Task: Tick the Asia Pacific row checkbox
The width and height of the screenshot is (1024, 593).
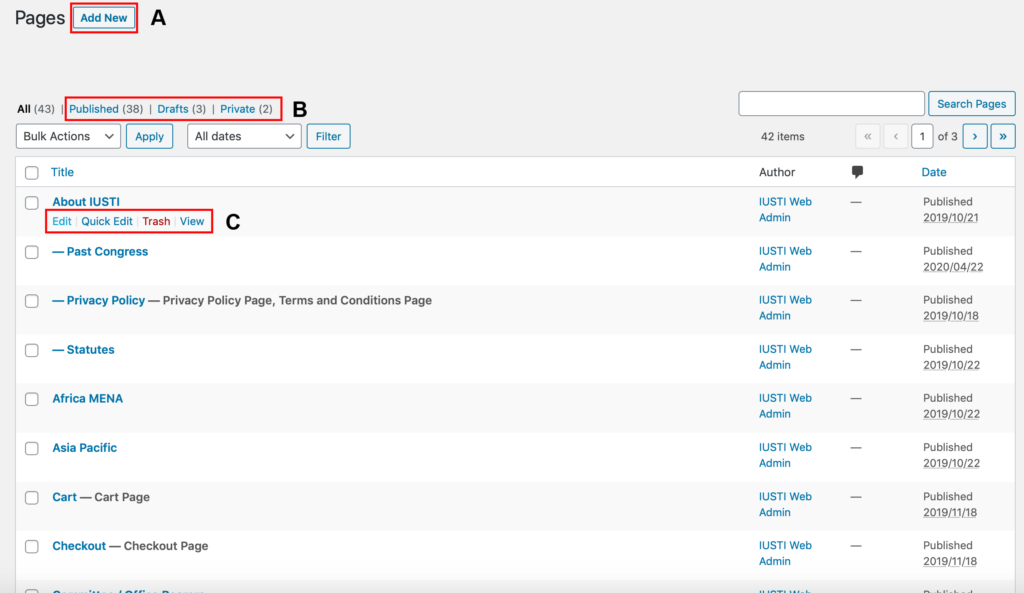Action: pos(31,449)
